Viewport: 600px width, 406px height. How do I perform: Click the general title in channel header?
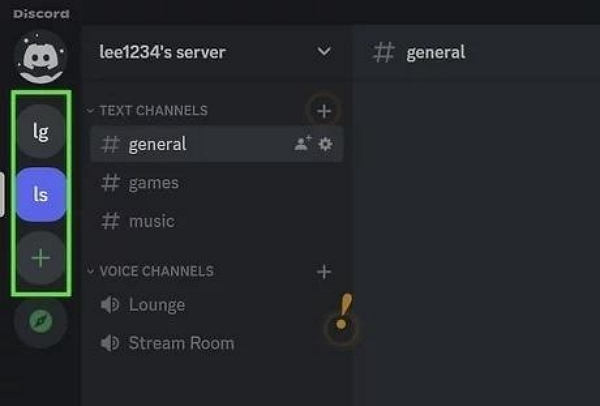435,52
